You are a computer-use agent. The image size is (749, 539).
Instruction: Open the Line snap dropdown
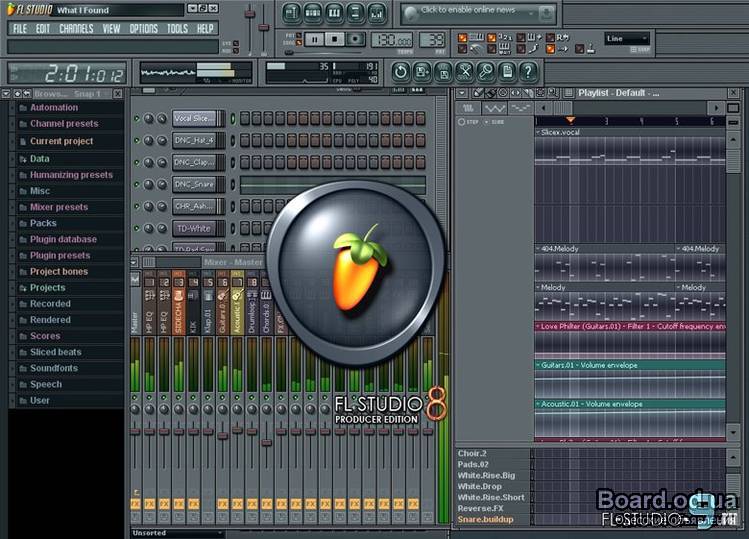point(627,39)
